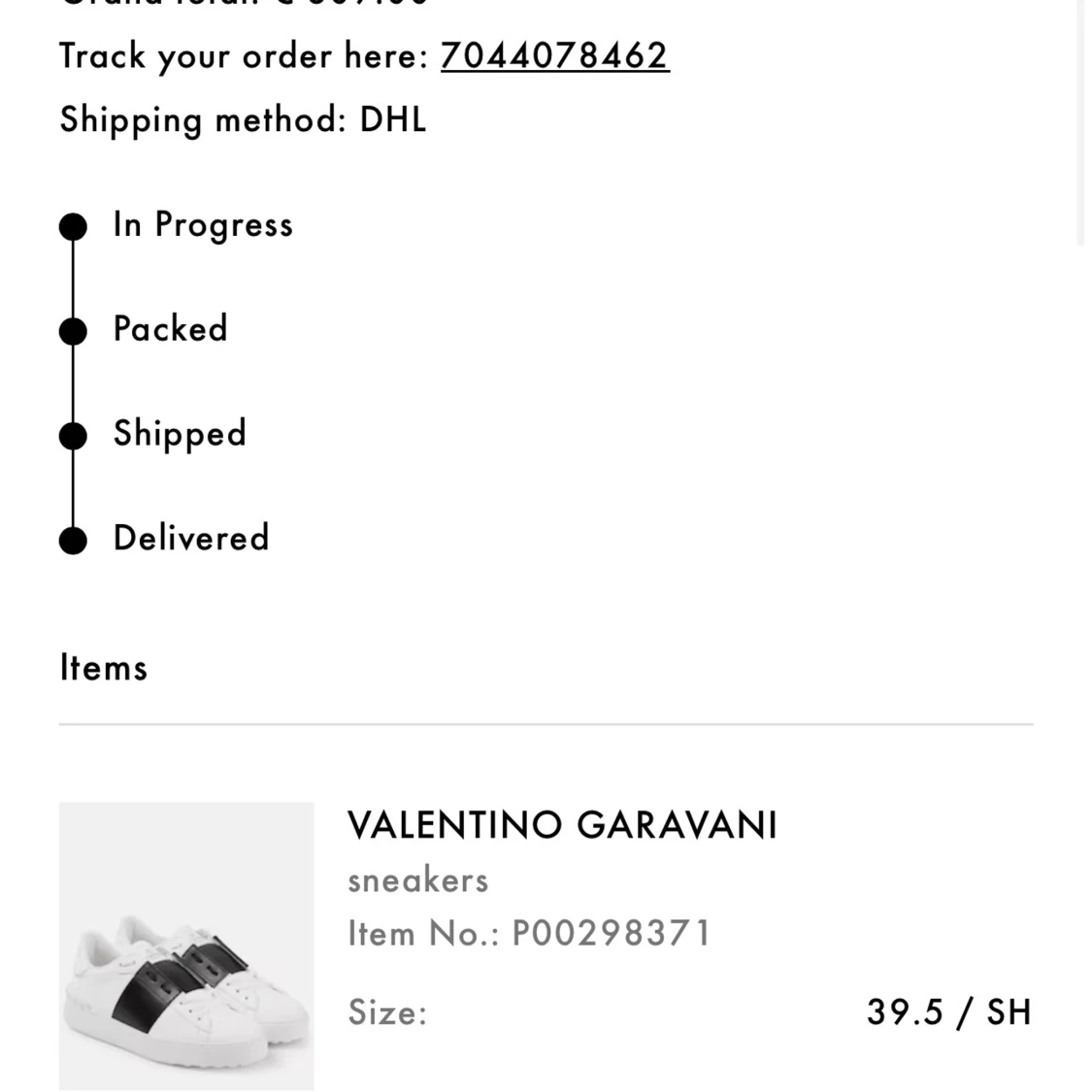Click item number P00298371
Viewport: 1092px width, 1092px height.
pyautogui.click(x=529, y=933)
